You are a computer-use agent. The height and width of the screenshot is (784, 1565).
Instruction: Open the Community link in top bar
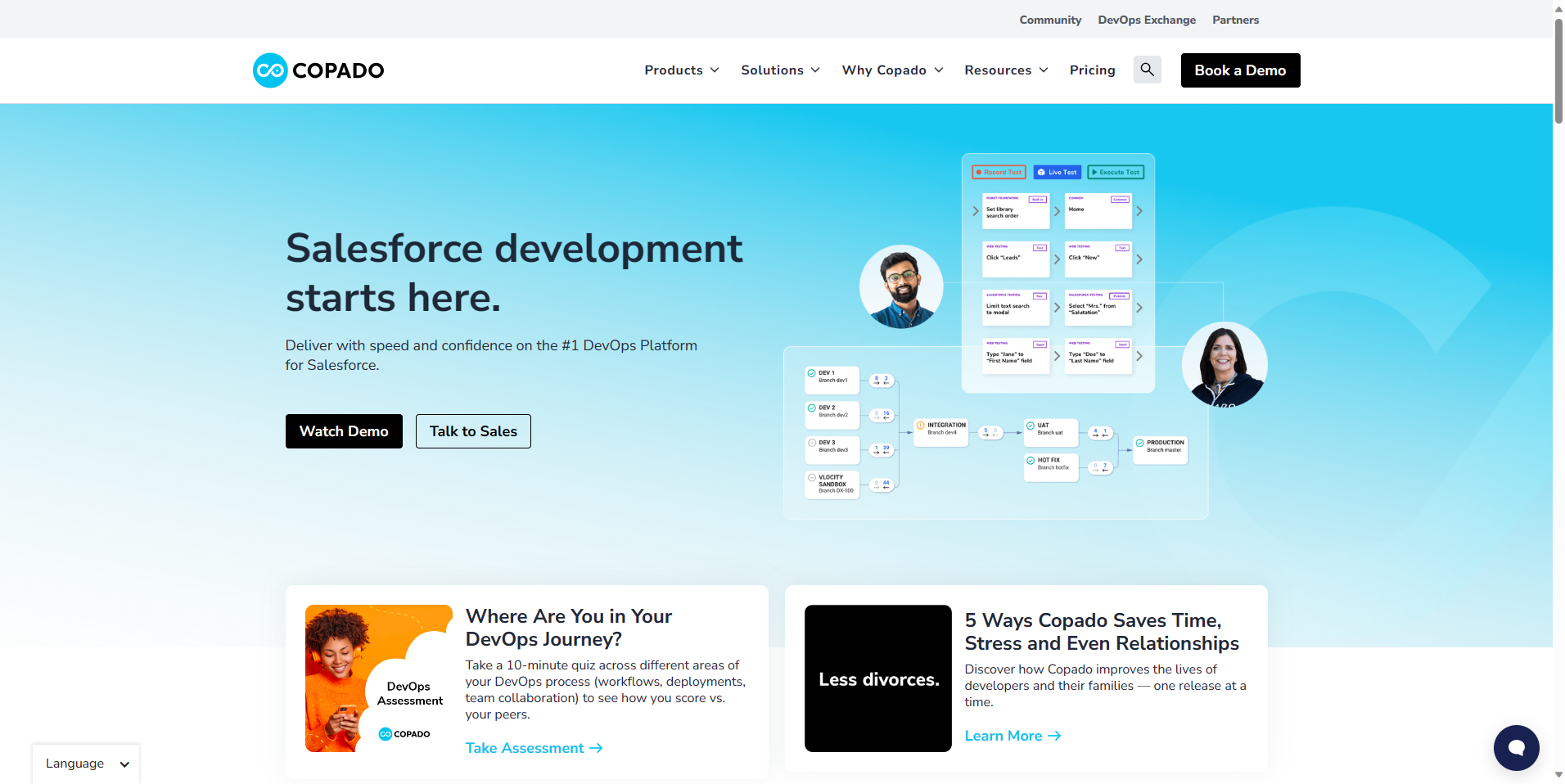(1050, 20)
